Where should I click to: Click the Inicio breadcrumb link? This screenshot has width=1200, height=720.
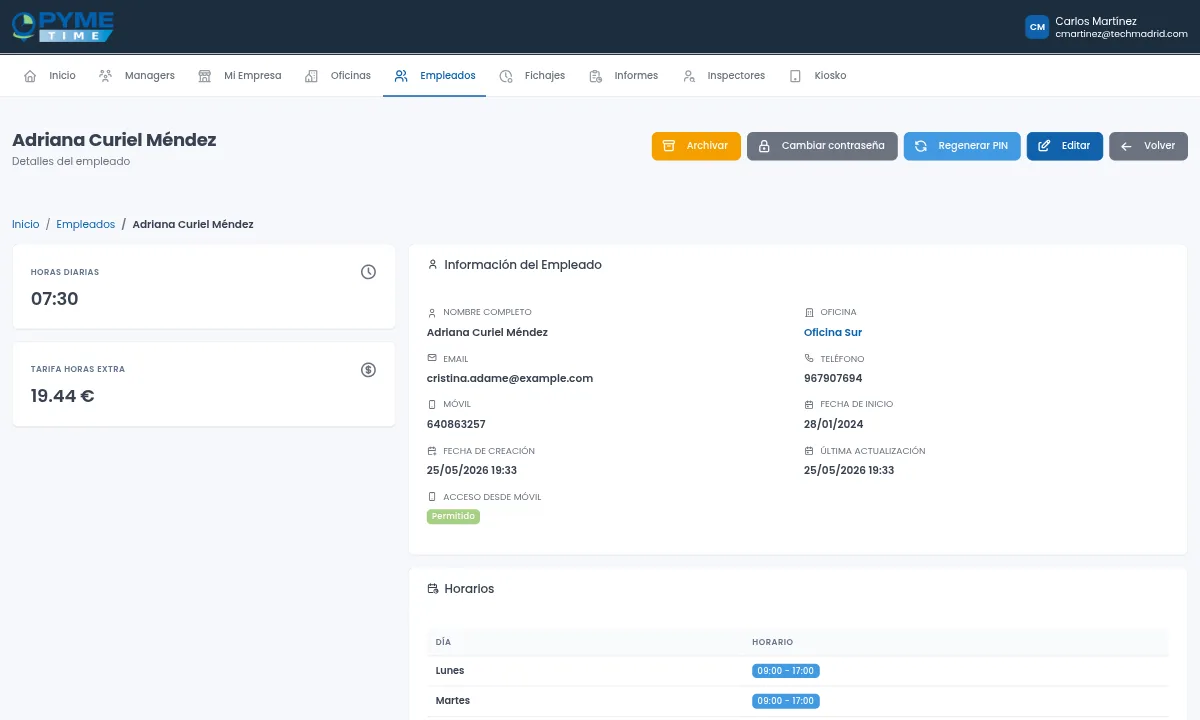point(26,224)
